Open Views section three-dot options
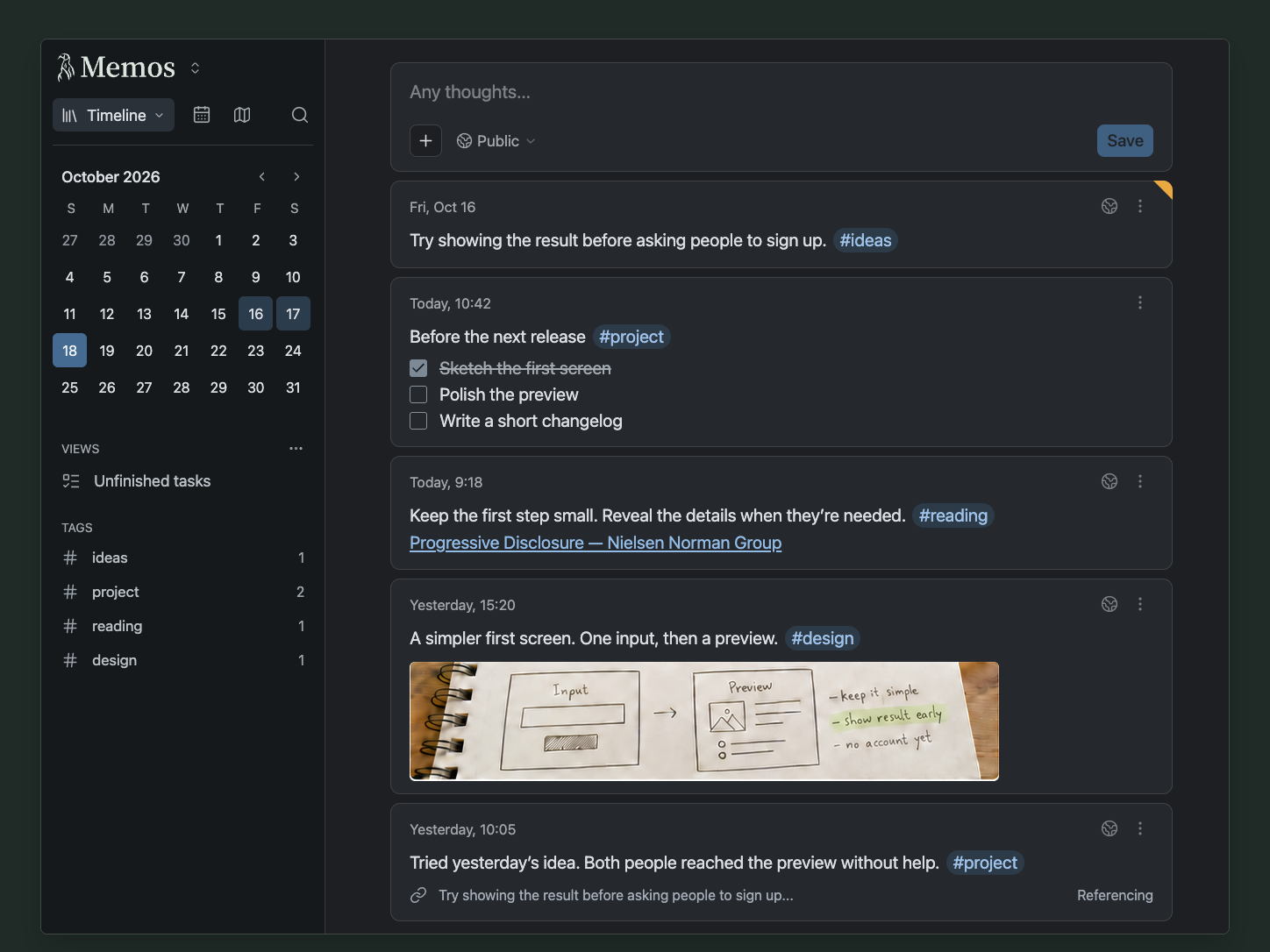Image resolution: width=1270 pixels, height=952 pixels. (296, 448)
